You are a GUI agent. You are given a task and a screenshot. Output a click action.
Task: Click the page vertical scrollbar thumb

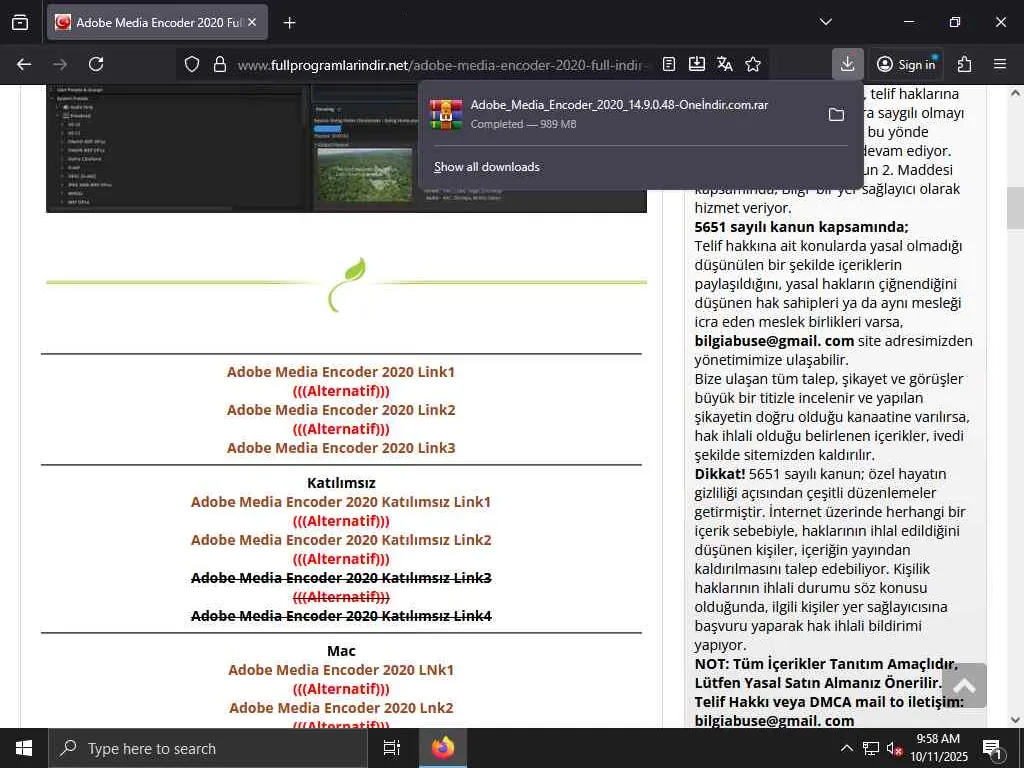pos(1015,208)
